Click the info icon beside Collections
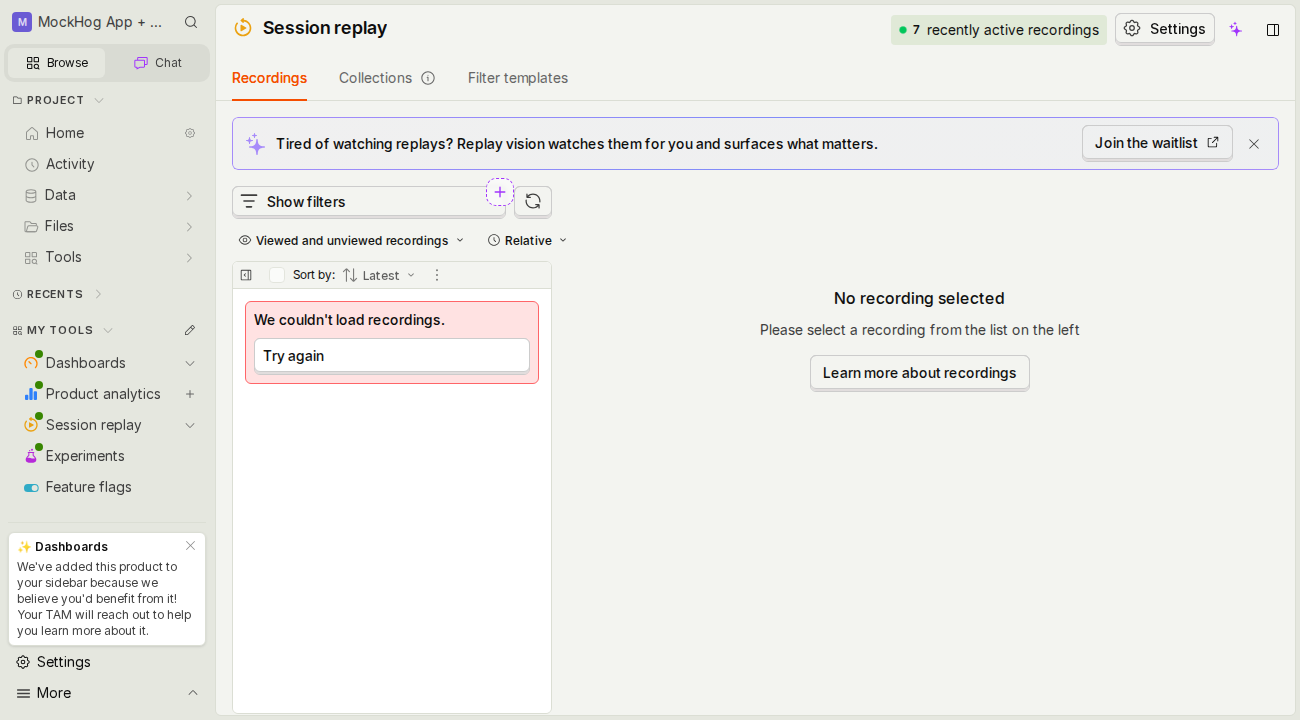This screenshot has height=720, width=1300. tap(428, 78)
